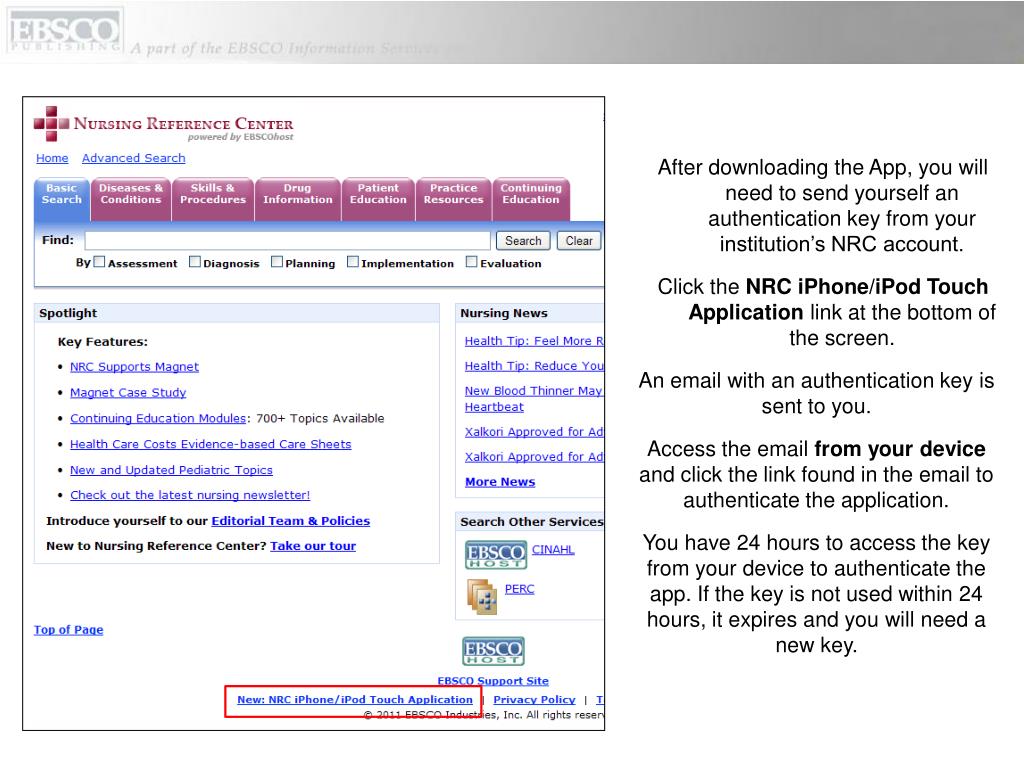This screenshot has width=1024, height=768.
Task: Click into the Find text field
Action: point(287,241)
